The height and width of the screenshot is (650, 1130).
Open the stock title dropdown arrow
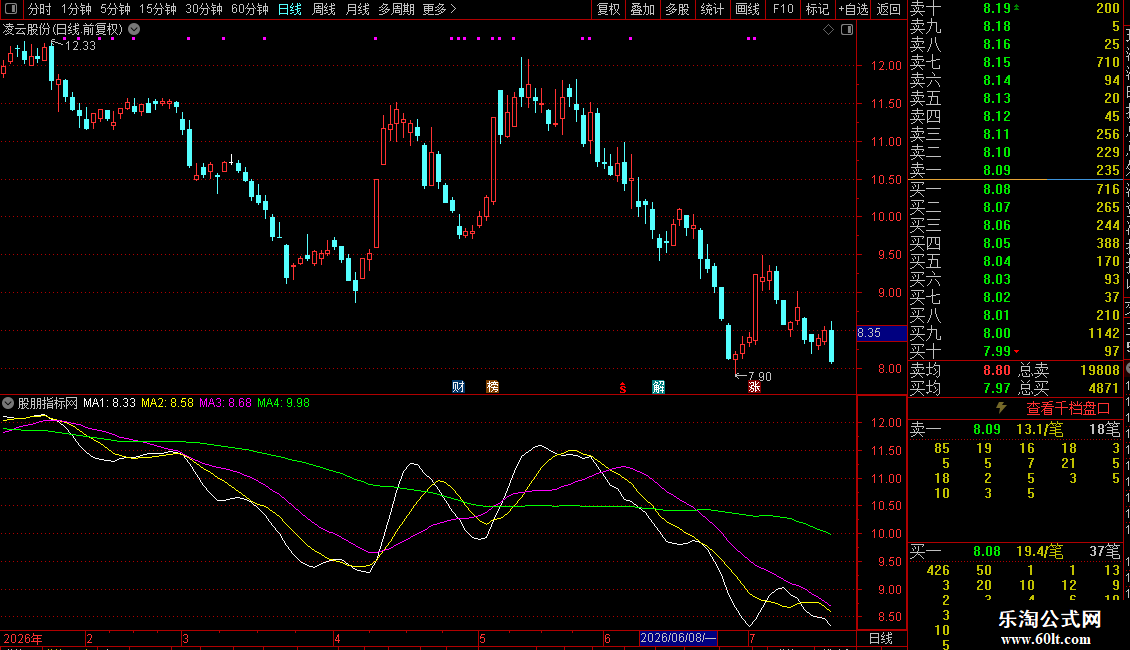click(x=134, y=30)
